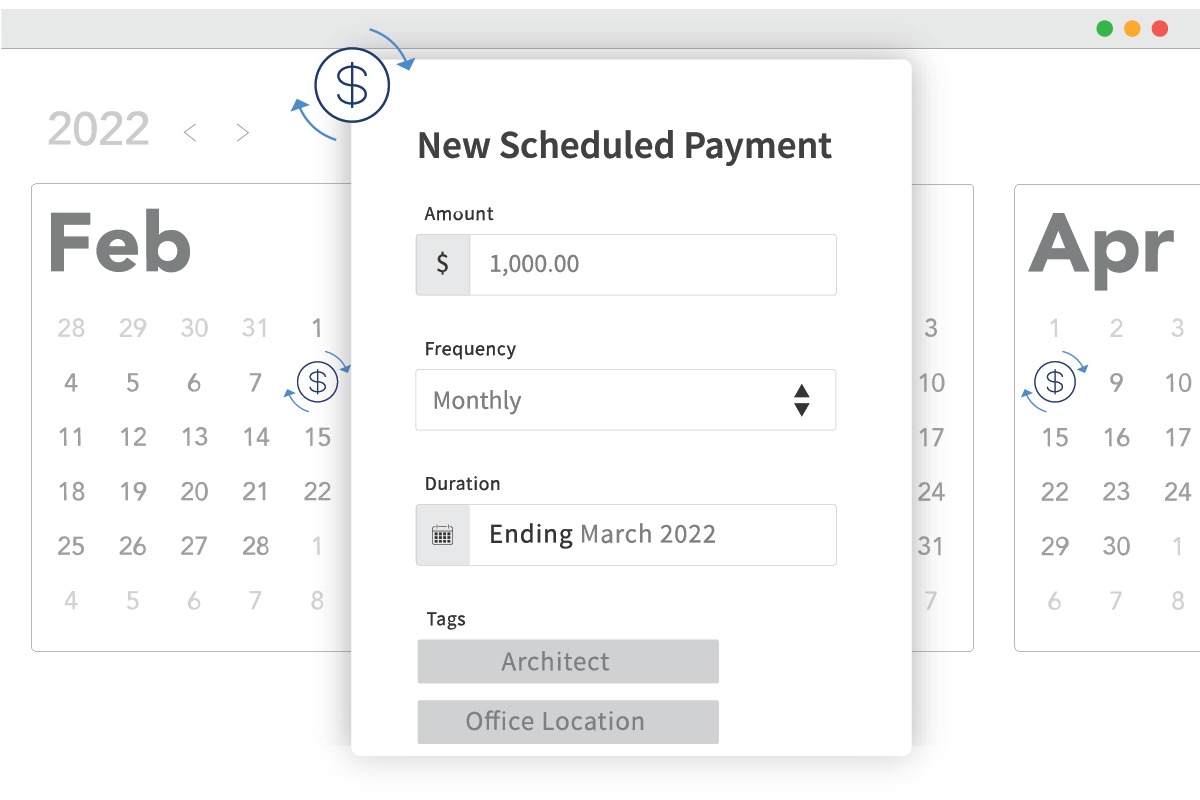The height and width of the screenshot is (800, 1200).
Task: Click the dollar payment marker on April 8
Action: pos(1053,381)
